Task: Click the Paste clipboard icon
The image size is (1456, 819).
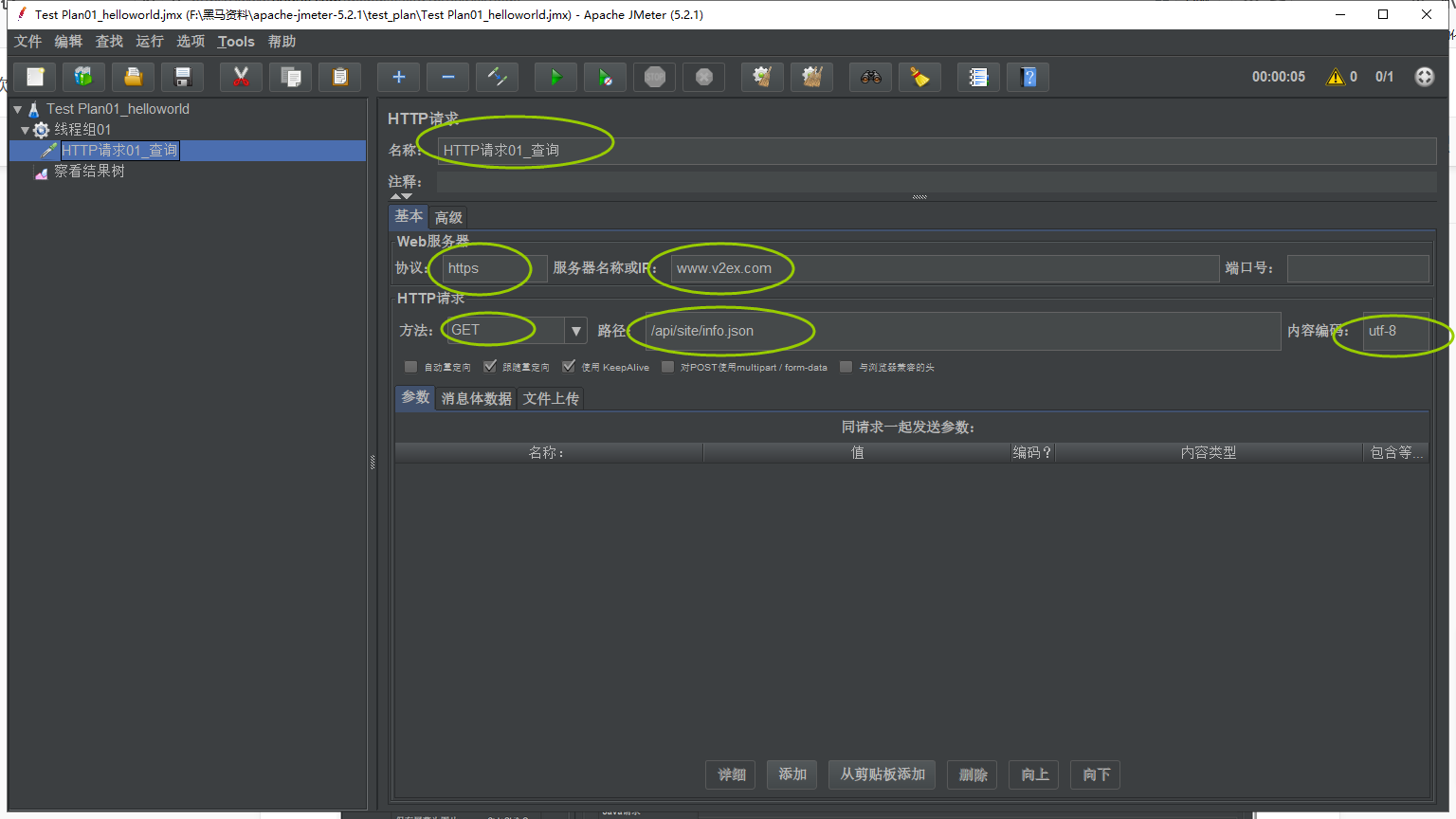Action: 339,77
